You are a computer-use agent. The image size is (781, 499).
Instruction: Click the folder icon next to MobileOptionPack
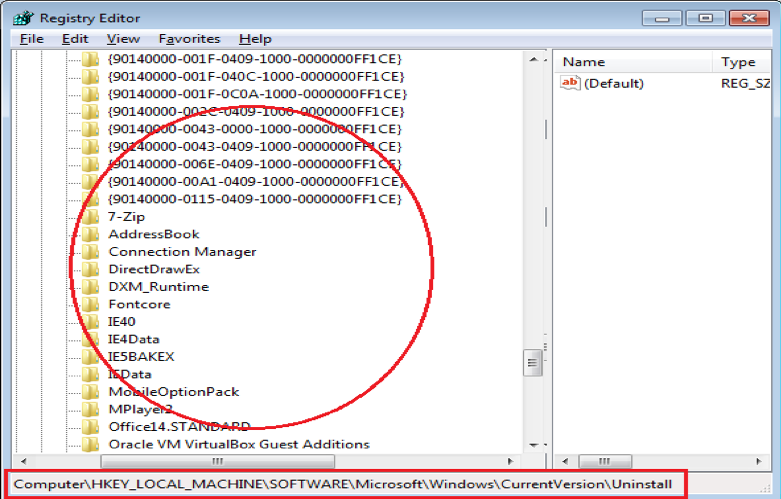pos(91,392)
